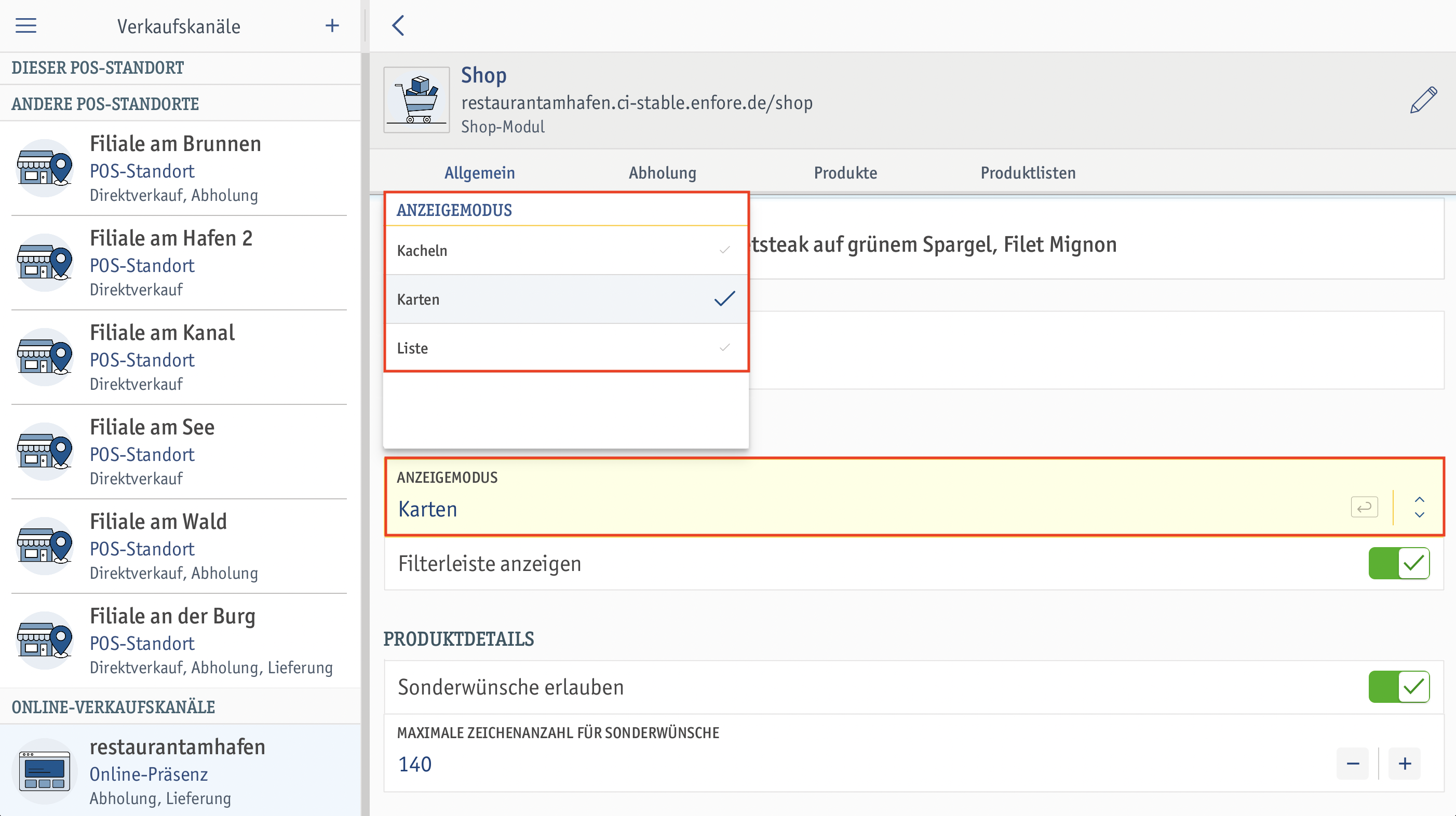The width and height of the screenshot is (1456, 816).
Task: Switch to the Produktlisten tab
Action: pos(1028,172)
